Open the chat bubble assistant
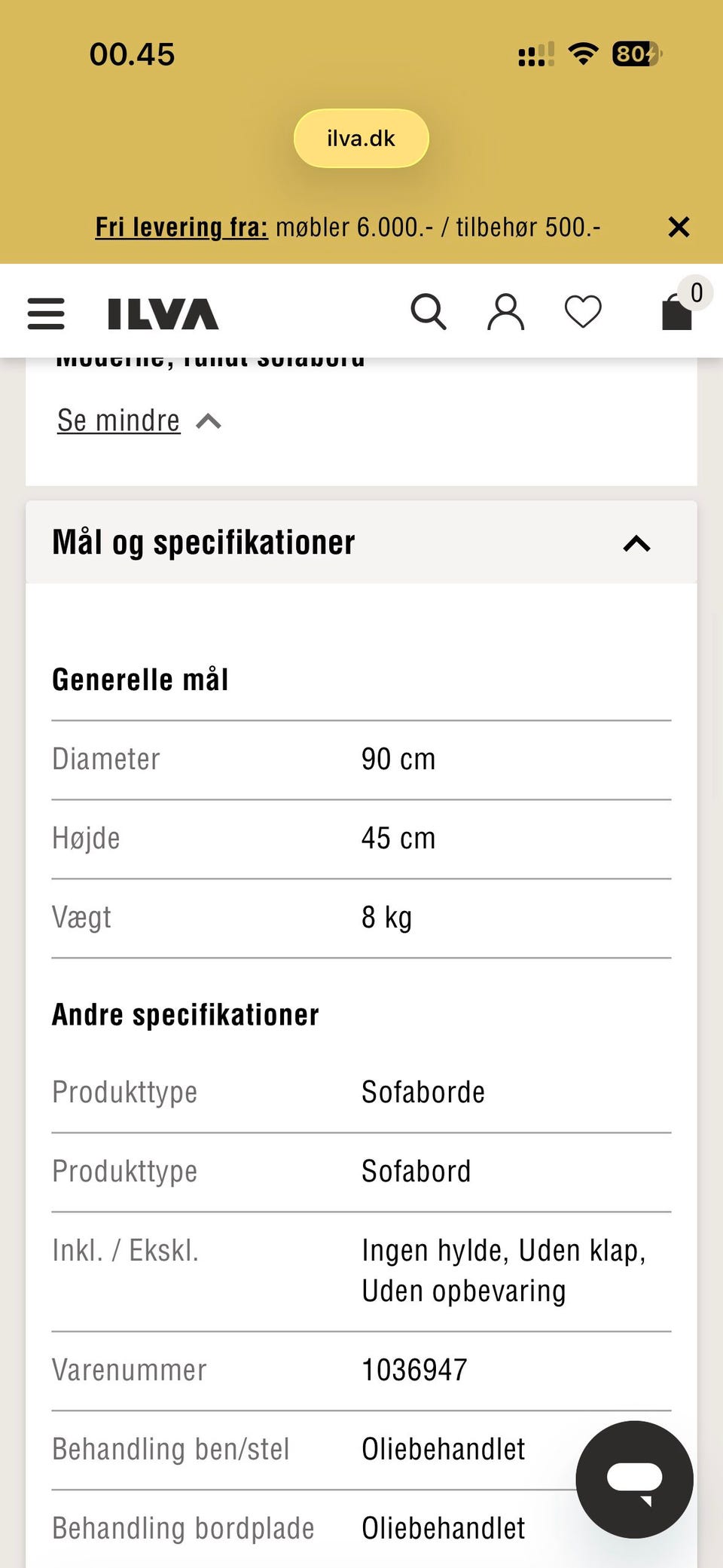The width and height of the screenshot is (723, 1568). click(x=636, y=1479)
